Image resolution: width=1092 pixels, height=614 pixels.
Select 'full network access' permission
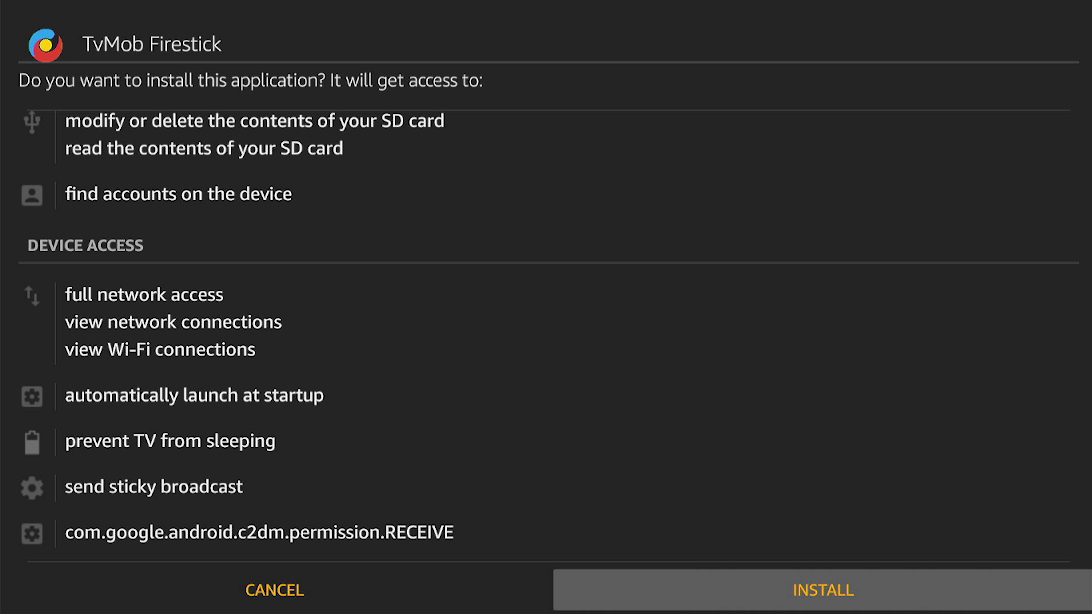click(x=144, y=294)
